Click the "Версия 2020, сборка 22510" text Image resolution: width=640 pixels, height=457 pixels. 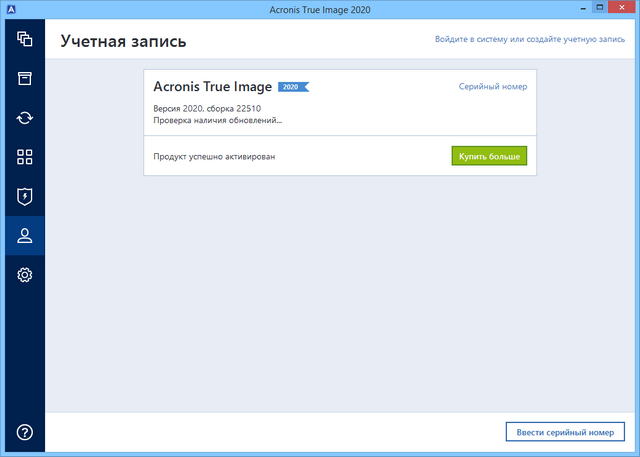pos(209,107)
